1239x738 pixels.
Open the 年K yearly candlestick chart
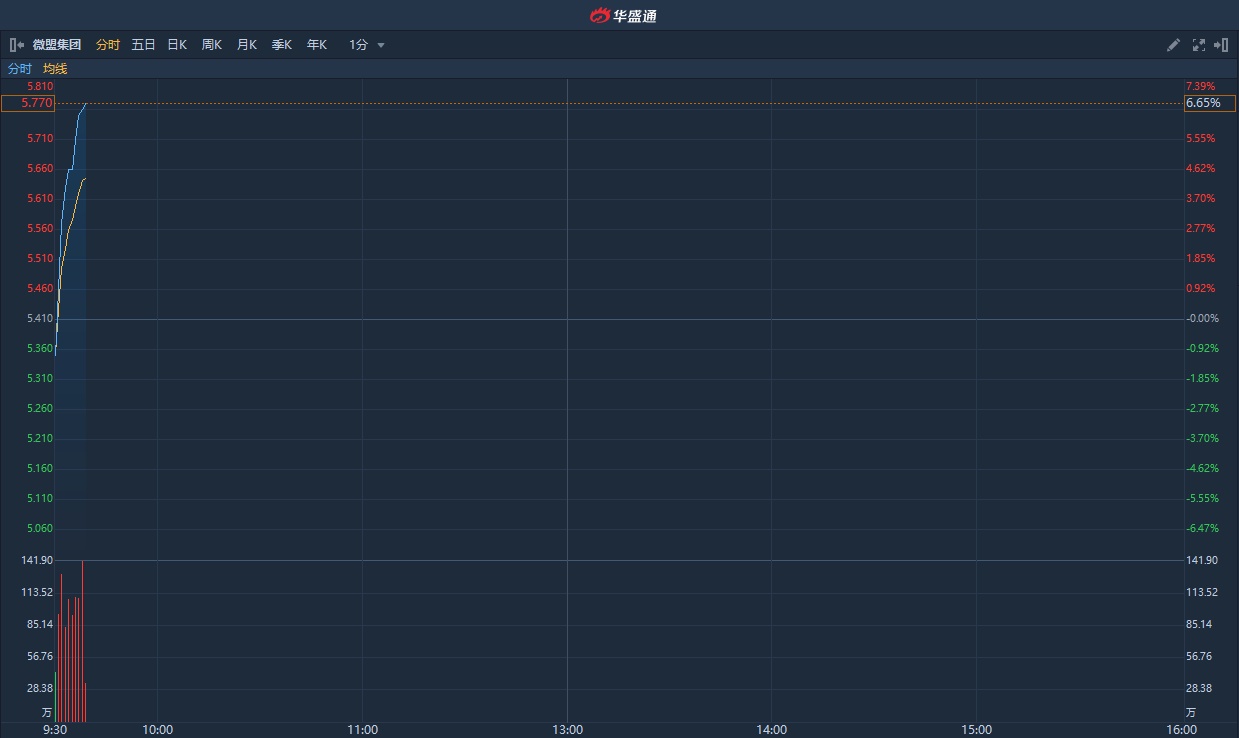click(316, 45)
